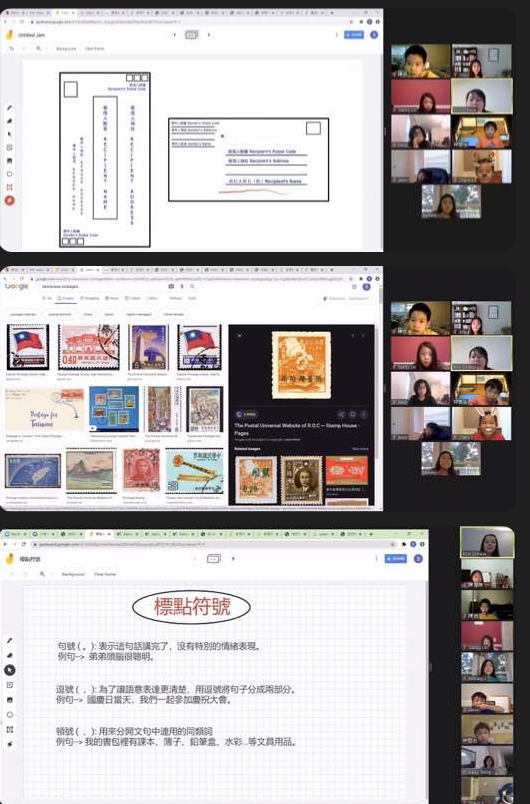Go to next frame in 標點符號 Jam
The width and height of the screenshot is (530, 804).
point(233,558)
